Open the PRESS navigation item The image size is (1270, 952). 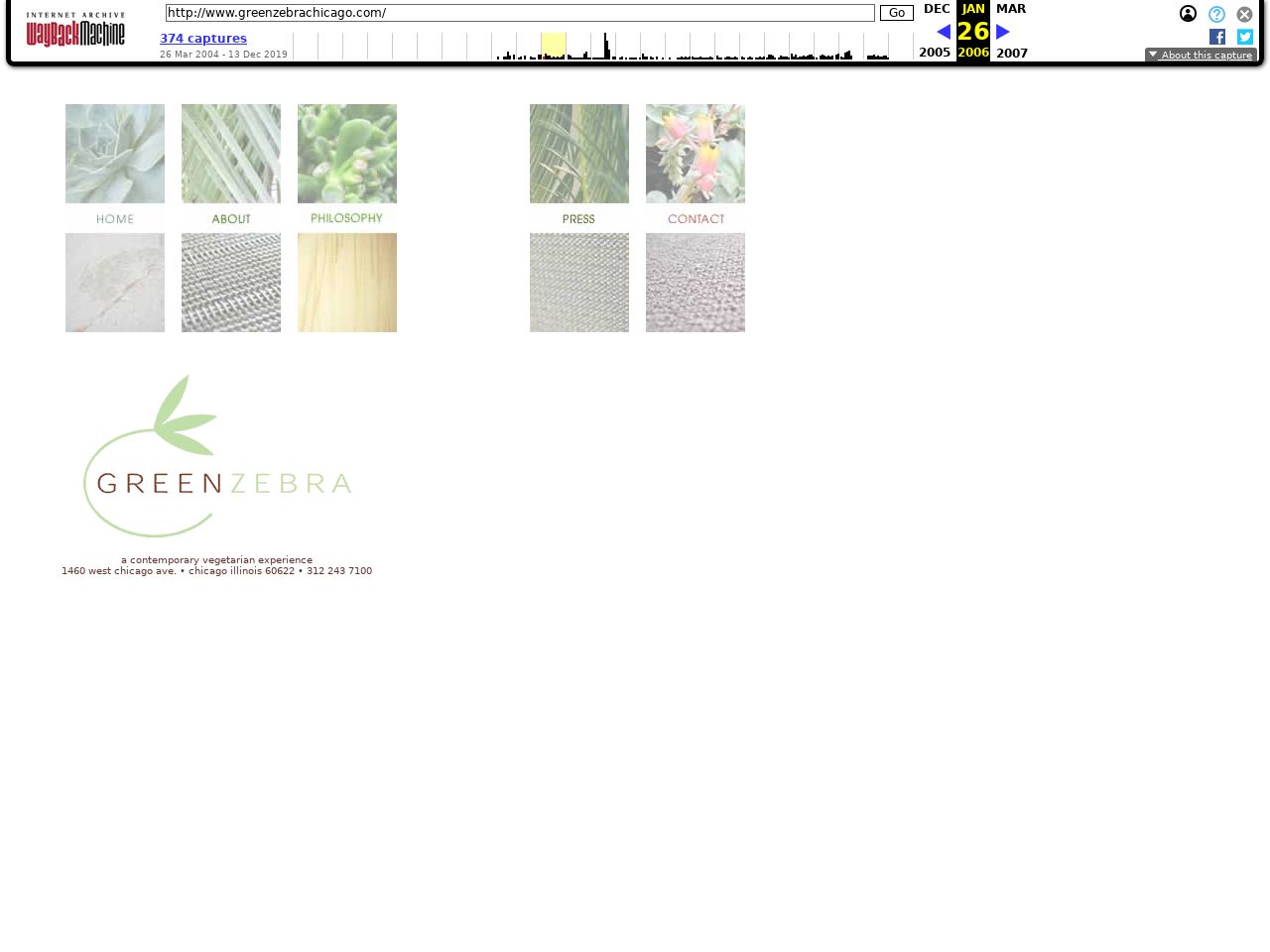pyautogui.click(x=579, y=218)
